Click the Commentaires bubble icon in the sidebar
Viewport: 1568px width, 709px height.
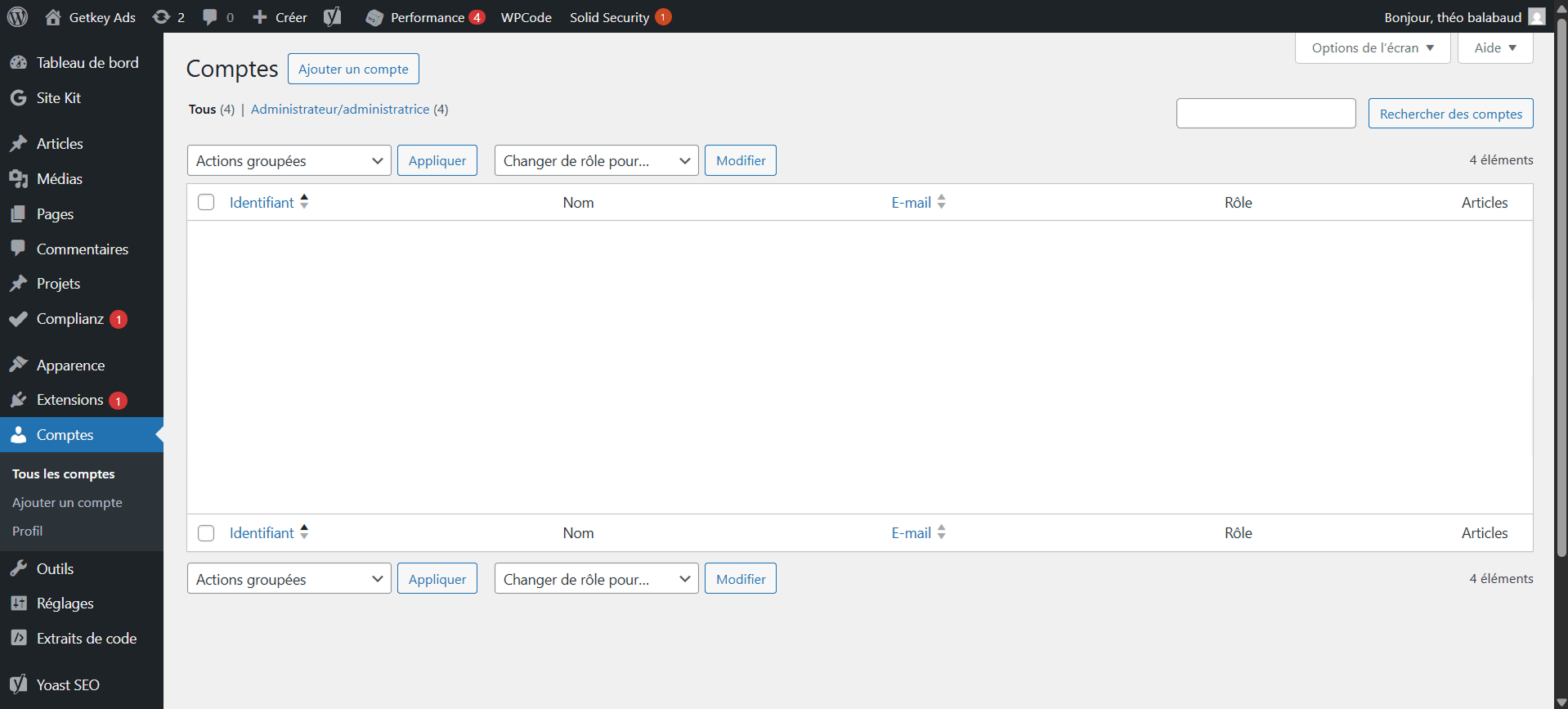tap(18, 249)
